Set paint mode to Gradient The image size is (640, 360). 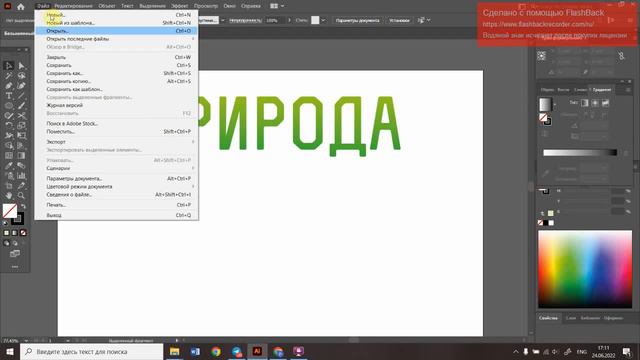pyautogui.click(x=15, y=233)
